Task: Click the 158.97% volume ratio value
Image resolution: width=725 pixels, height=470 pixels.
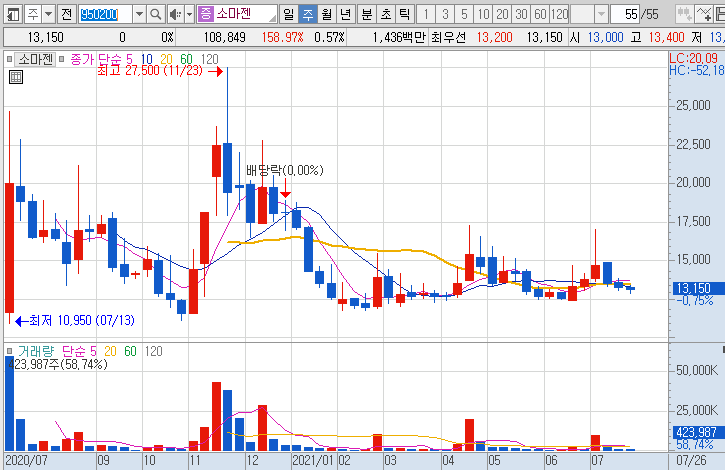Action: (283, 37)
